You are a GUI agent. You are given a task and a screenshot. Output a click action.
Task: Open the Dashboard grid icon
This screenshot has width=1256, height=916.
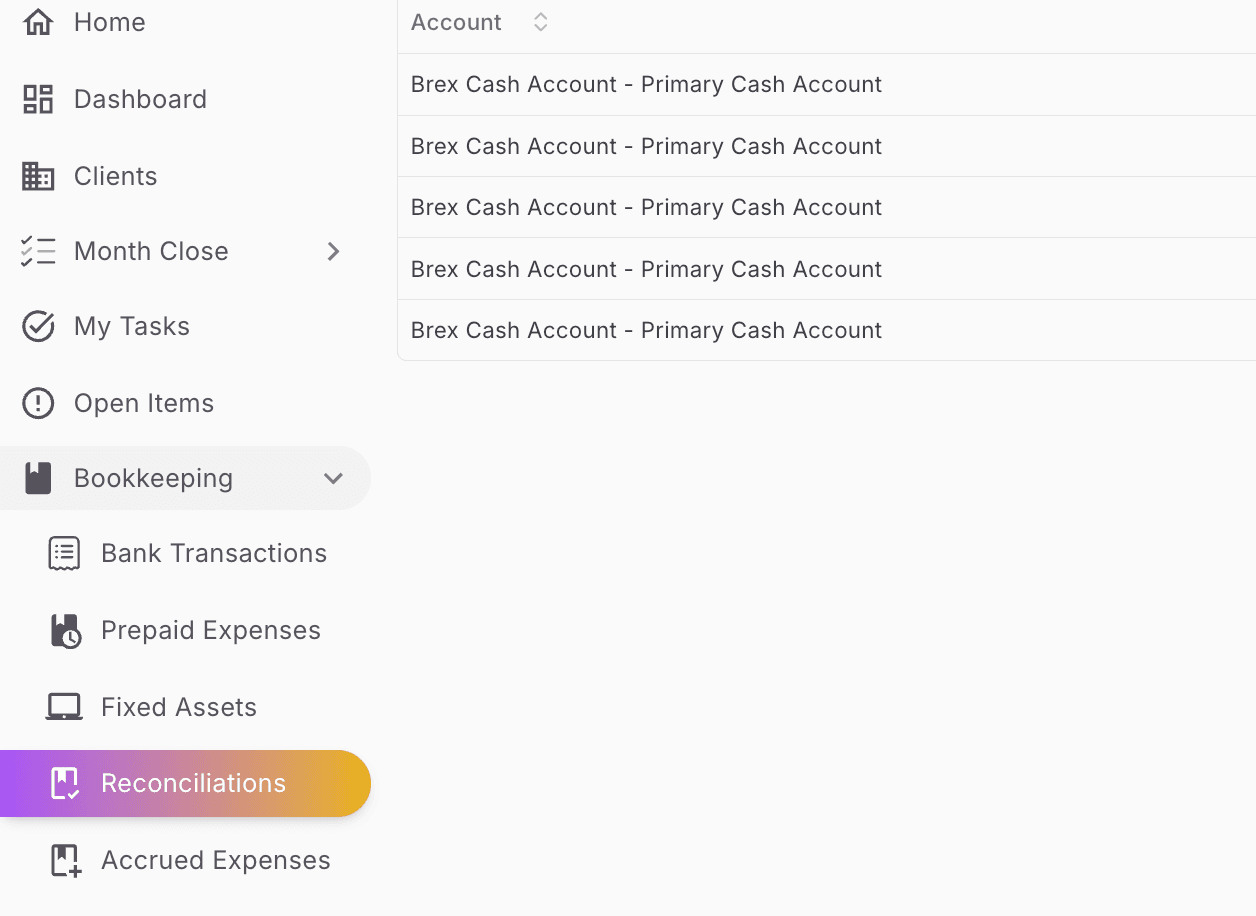click(38, 98)
